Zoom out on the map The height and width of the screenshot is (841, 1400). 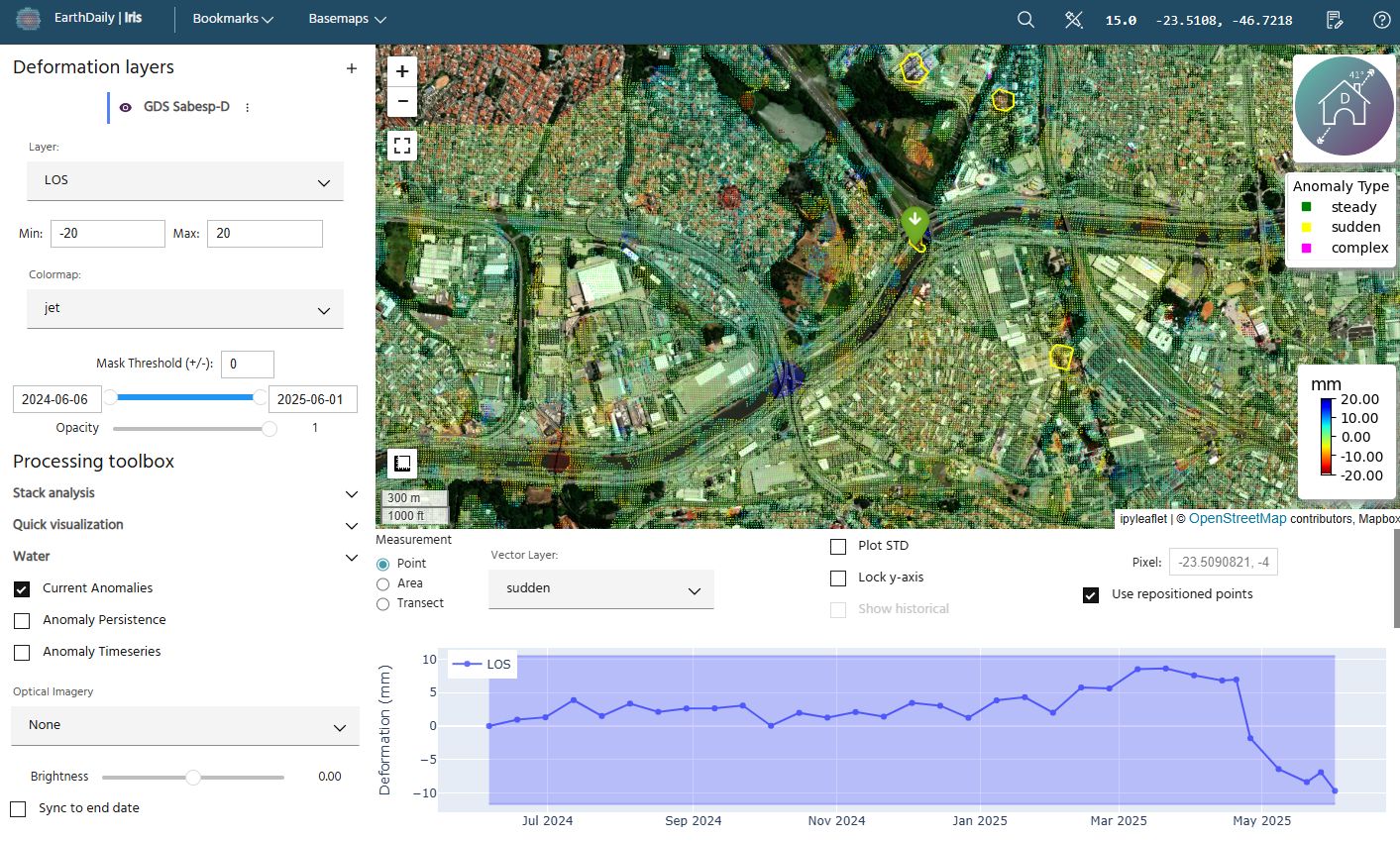point(402,101)
